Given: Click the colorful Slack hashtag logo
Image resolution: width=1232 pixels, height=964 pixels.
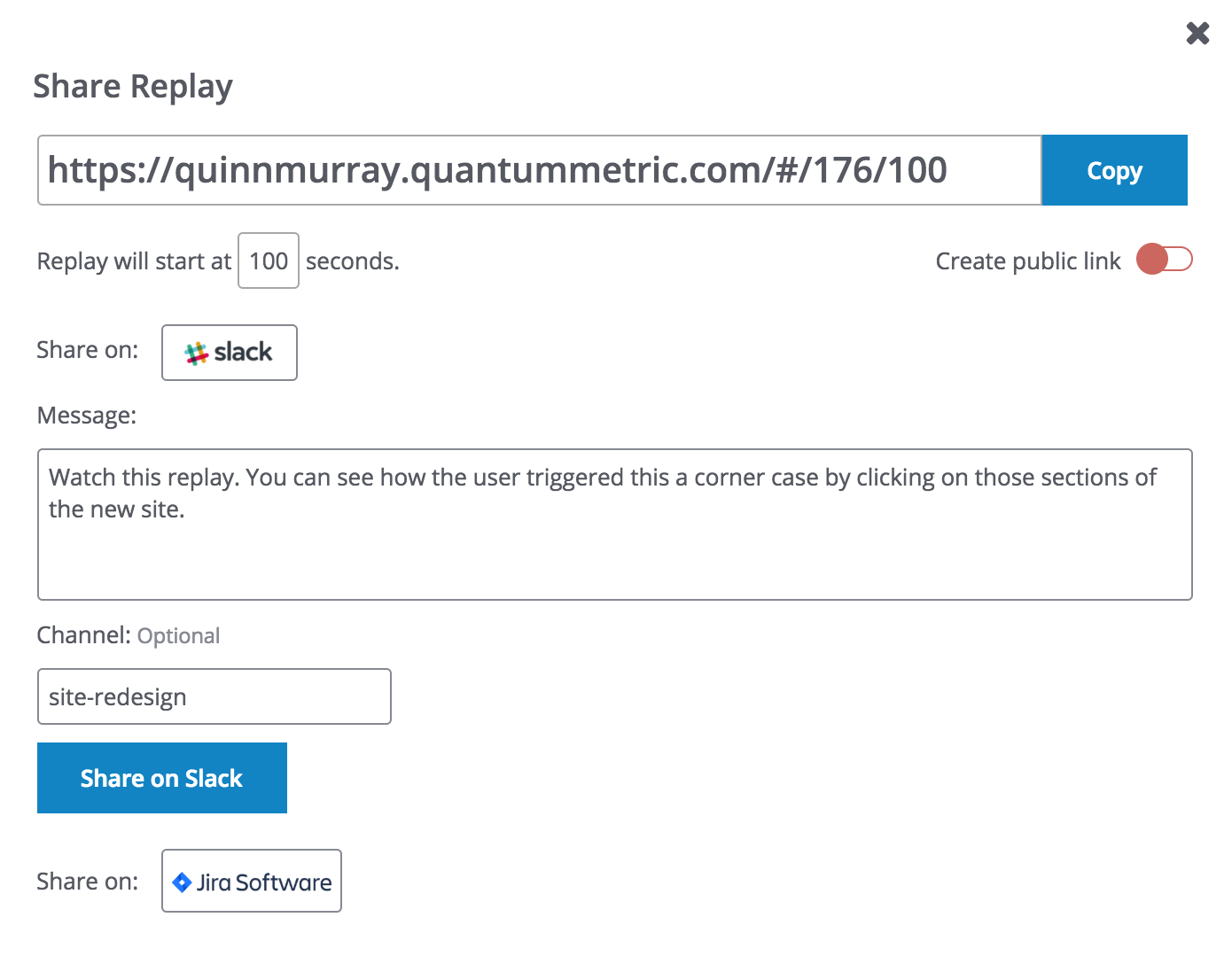Looking at the screenshot, I should (196, 353).
